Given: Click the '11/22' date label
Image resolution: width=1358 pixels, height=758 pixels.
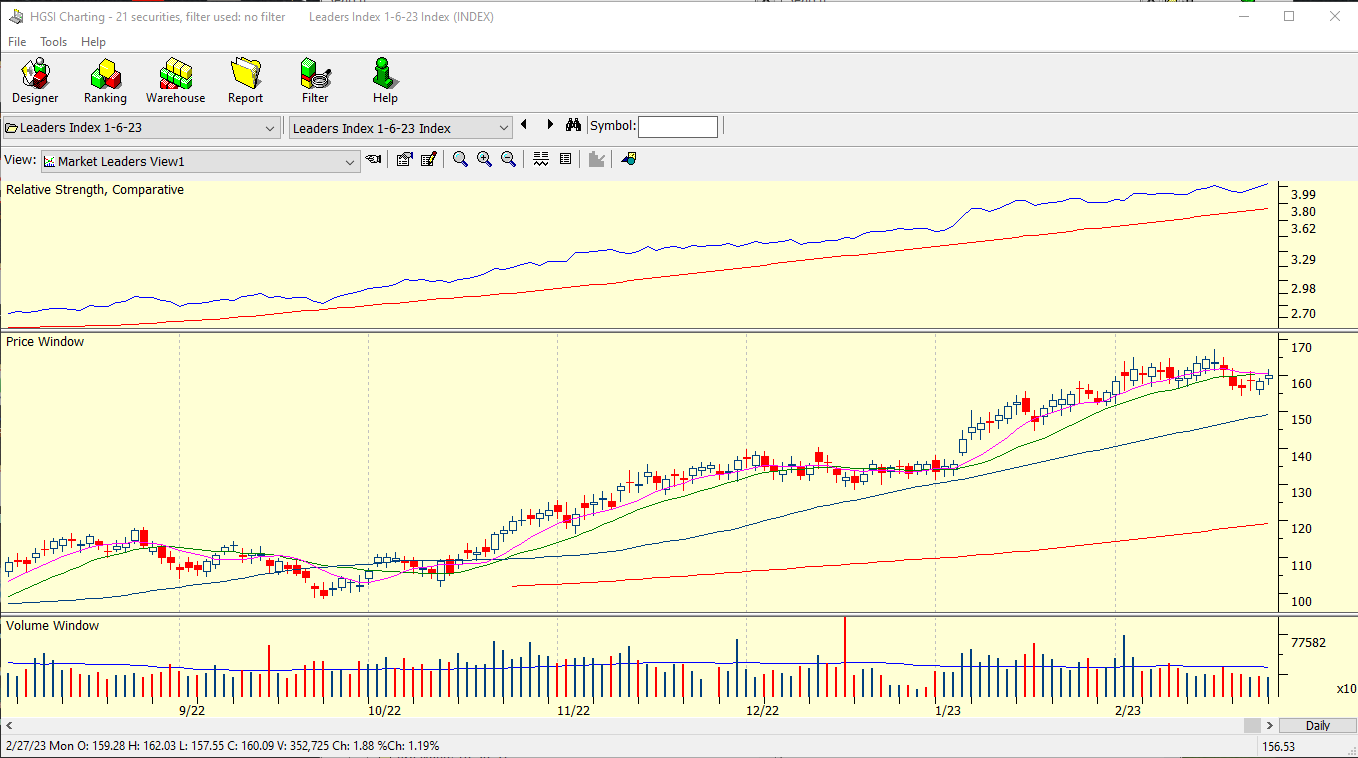Looking at the screenshot, I should pos(573,711).
